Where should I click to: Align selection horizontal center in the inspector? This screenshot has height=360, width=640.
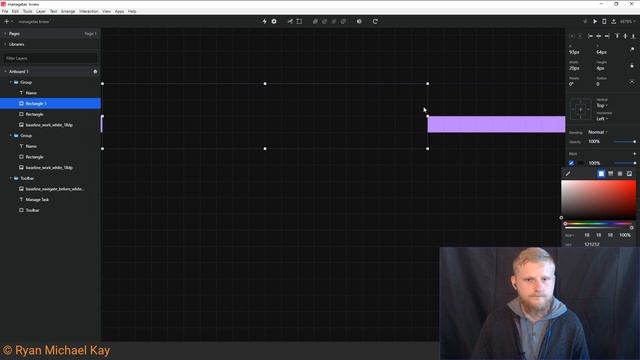tap(598, 36)
